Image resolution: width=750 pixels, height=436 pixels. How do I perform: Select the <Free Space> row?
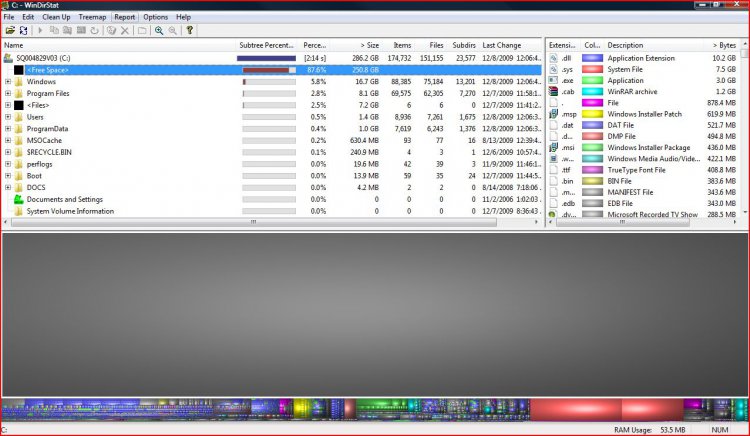pyautogui.click(x=272, y=70)
